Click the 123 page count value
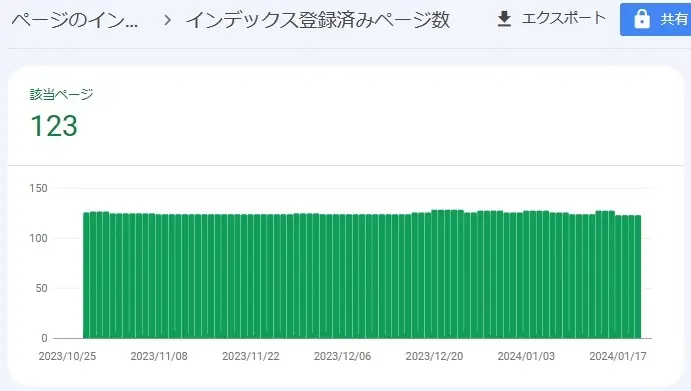691x391 pixels. click(54, 126)
